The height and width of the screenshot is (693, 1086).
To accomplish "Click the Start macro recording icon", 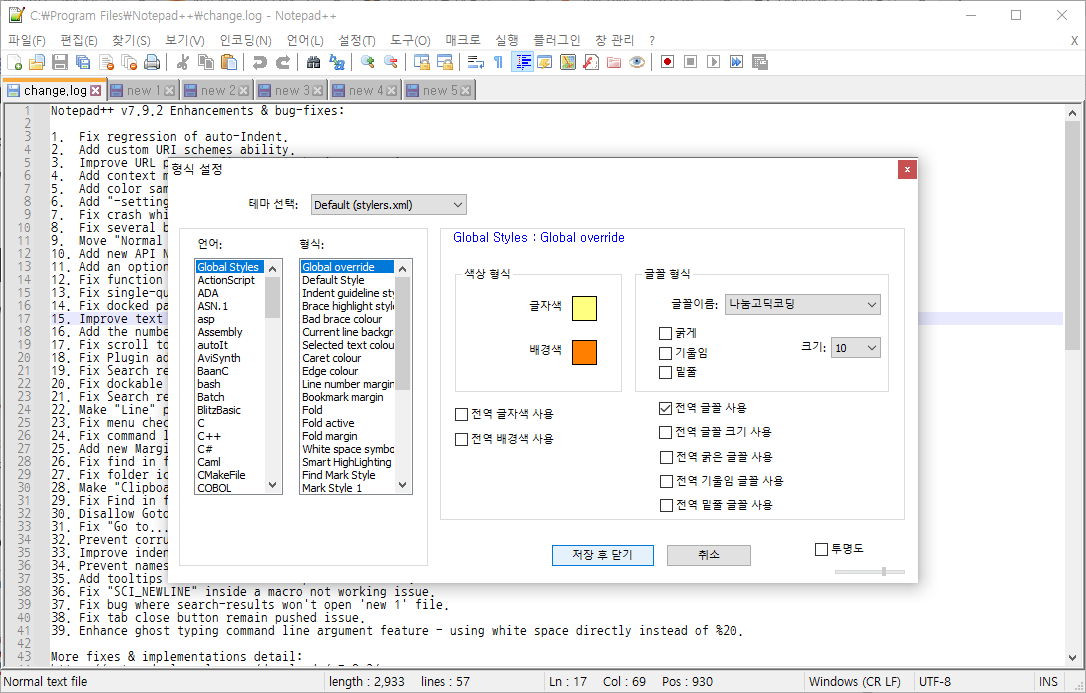I will [x=668, y=62].
